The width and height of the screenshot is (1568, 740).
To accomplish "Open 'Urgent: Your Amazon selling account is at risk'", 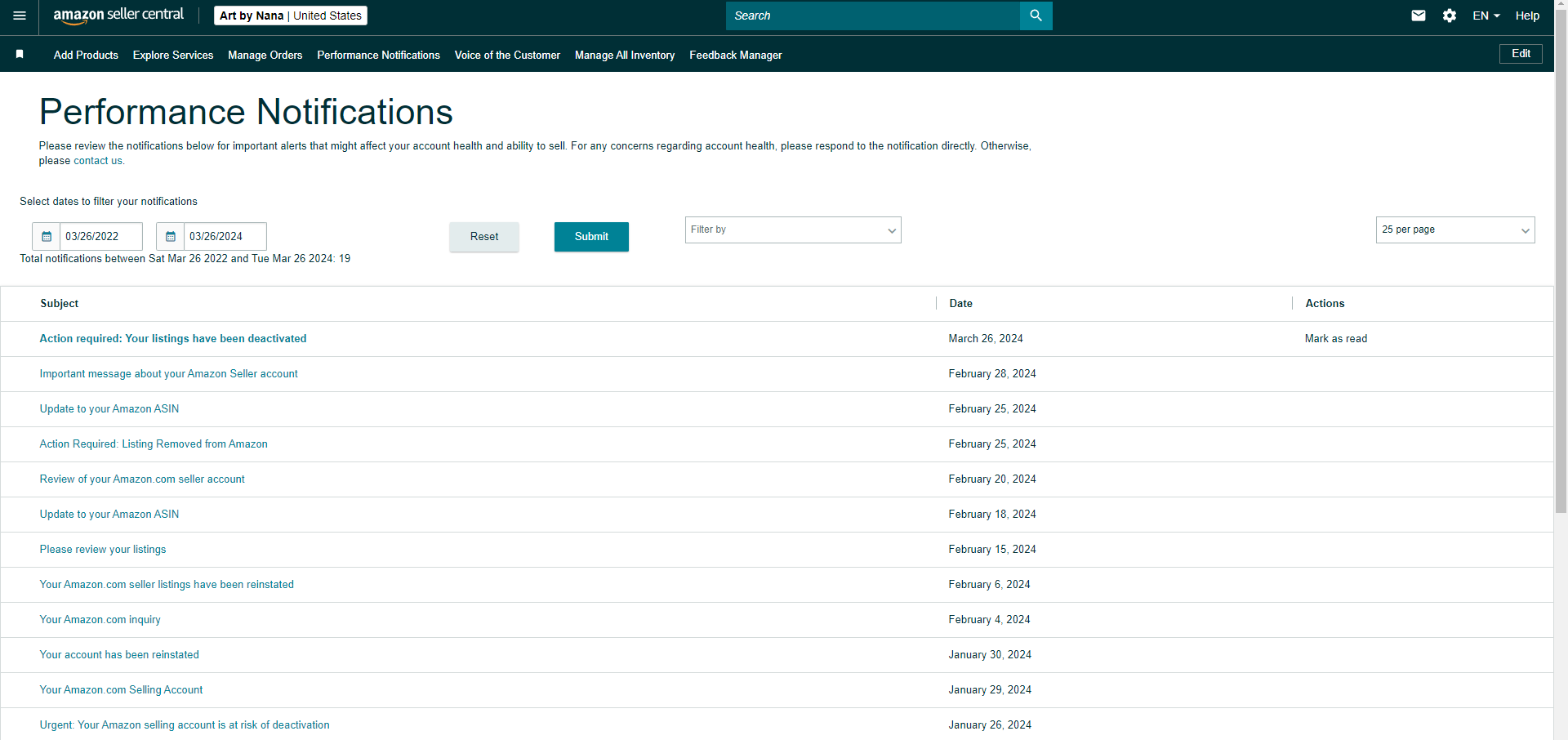I will (185, 725).
